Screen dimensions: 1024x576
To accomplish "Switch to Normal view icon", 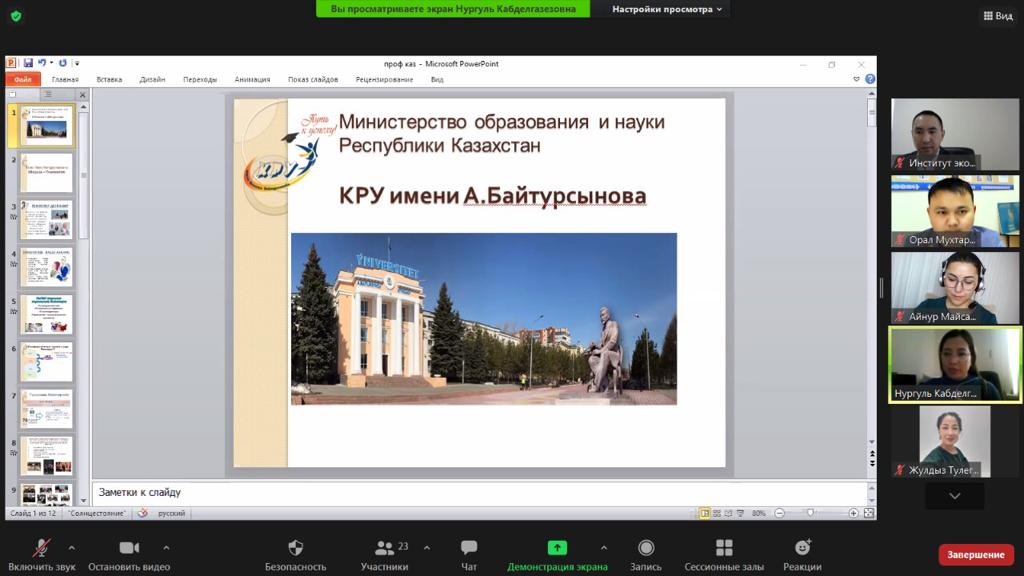I will pos(705,513).
